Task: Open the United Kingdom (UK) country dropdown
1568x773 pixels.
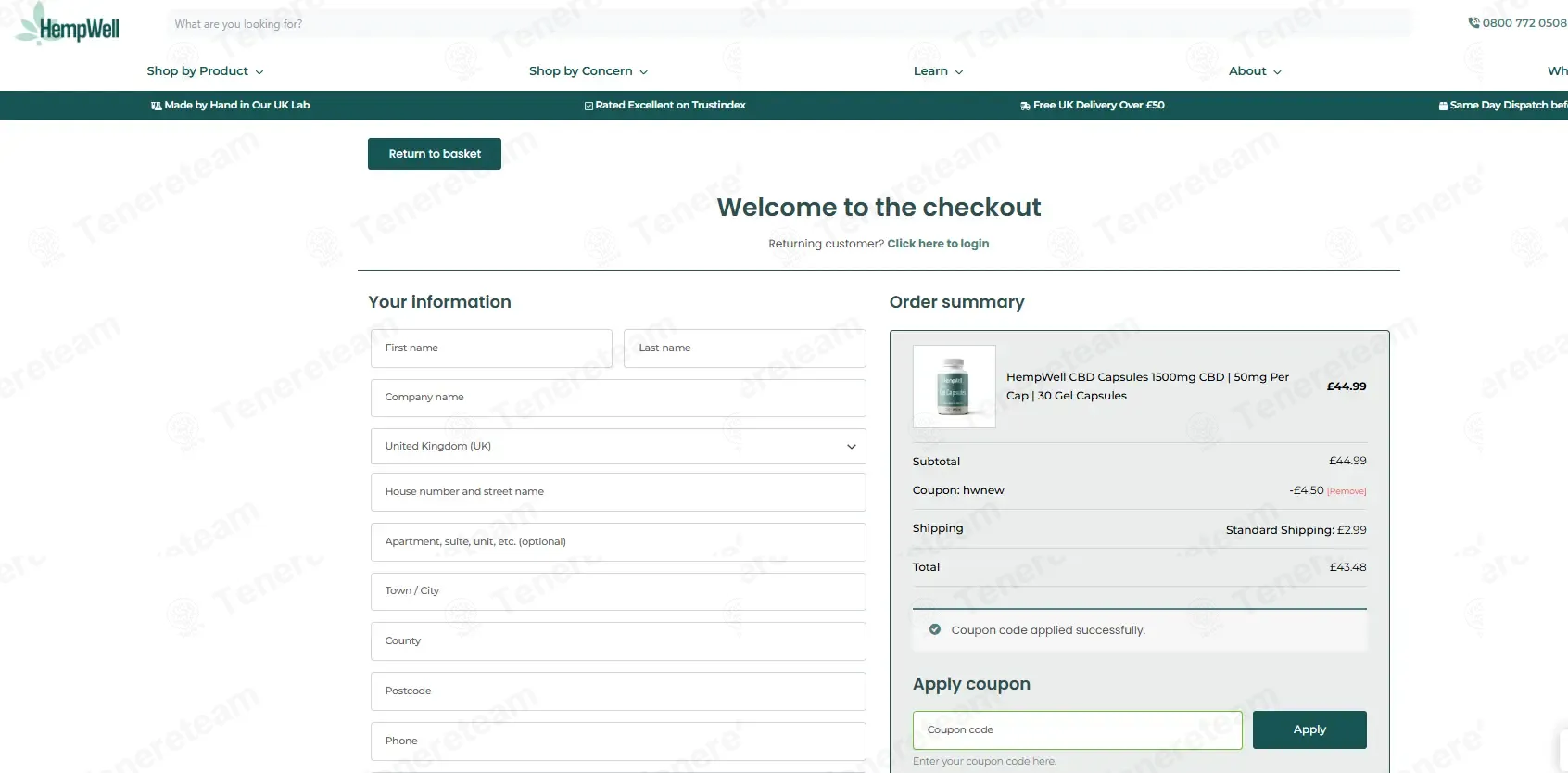Action: (x=618, y=446)
